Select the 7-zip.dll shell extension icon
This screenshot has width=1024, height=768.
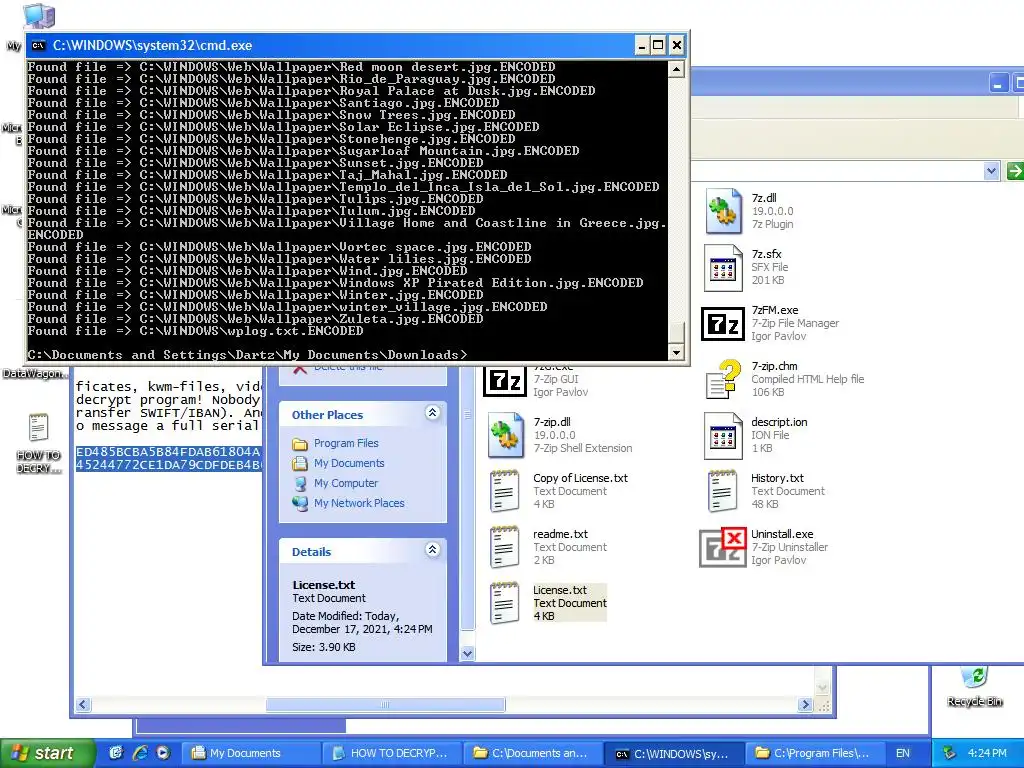pos(505,435)
